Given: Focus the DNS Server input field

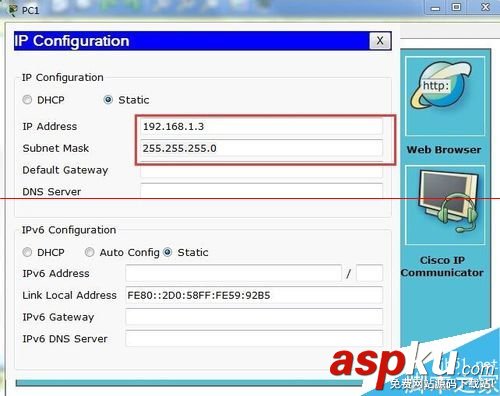Looking at the screenshot, I should 261,191.
